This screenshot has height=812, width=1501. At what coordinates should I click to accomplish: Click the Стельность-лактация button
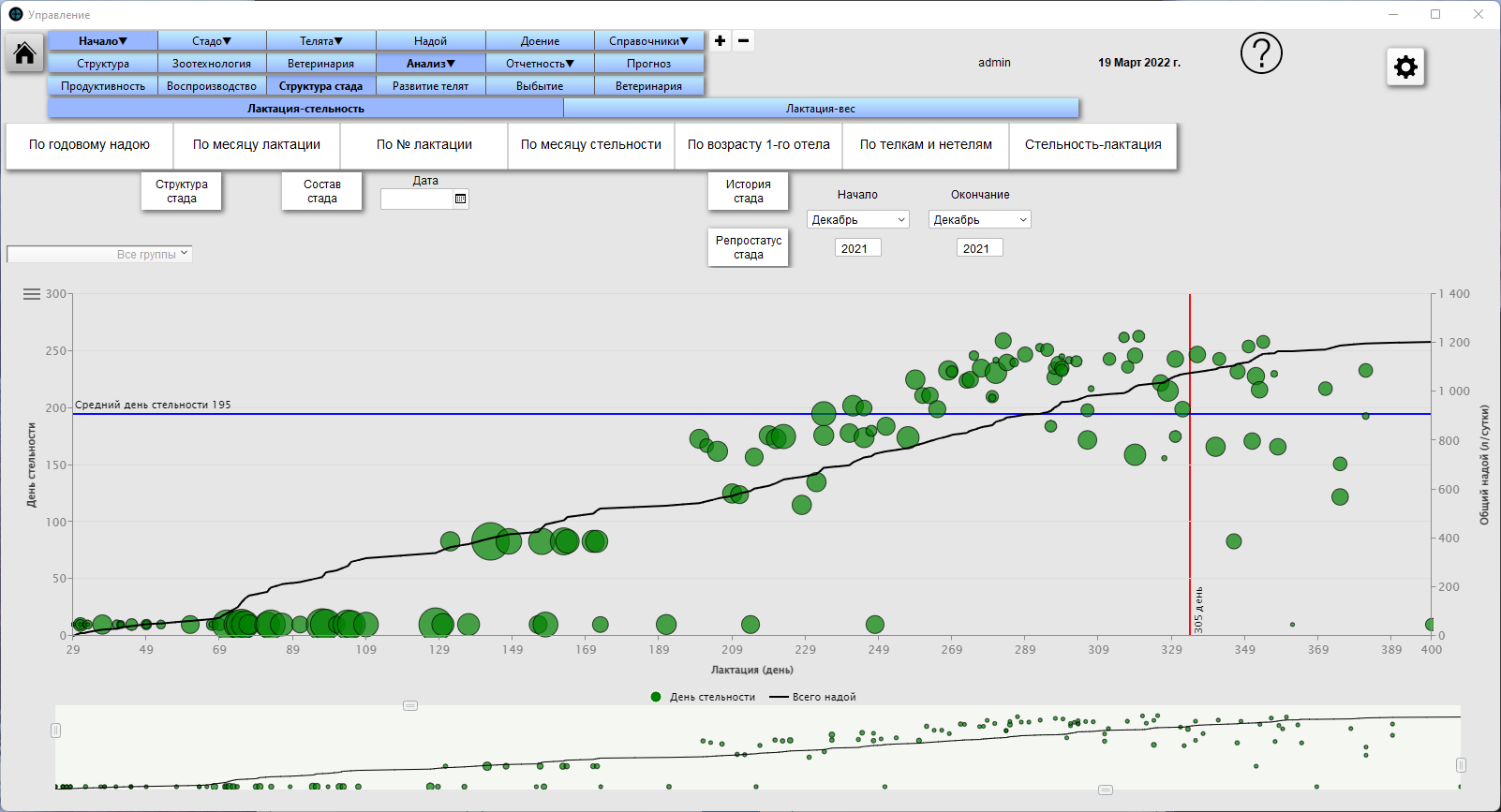coord(1093,145)
